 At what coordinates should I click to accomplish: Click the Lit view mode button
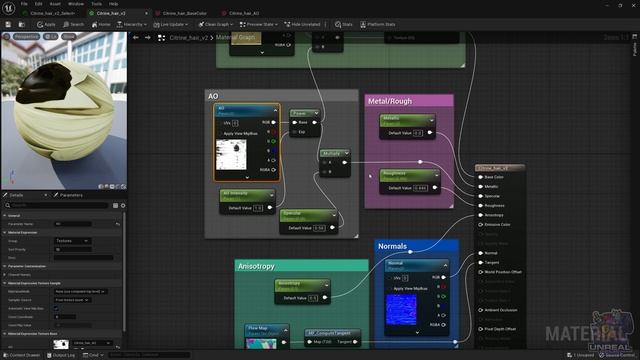pos(51,37)
